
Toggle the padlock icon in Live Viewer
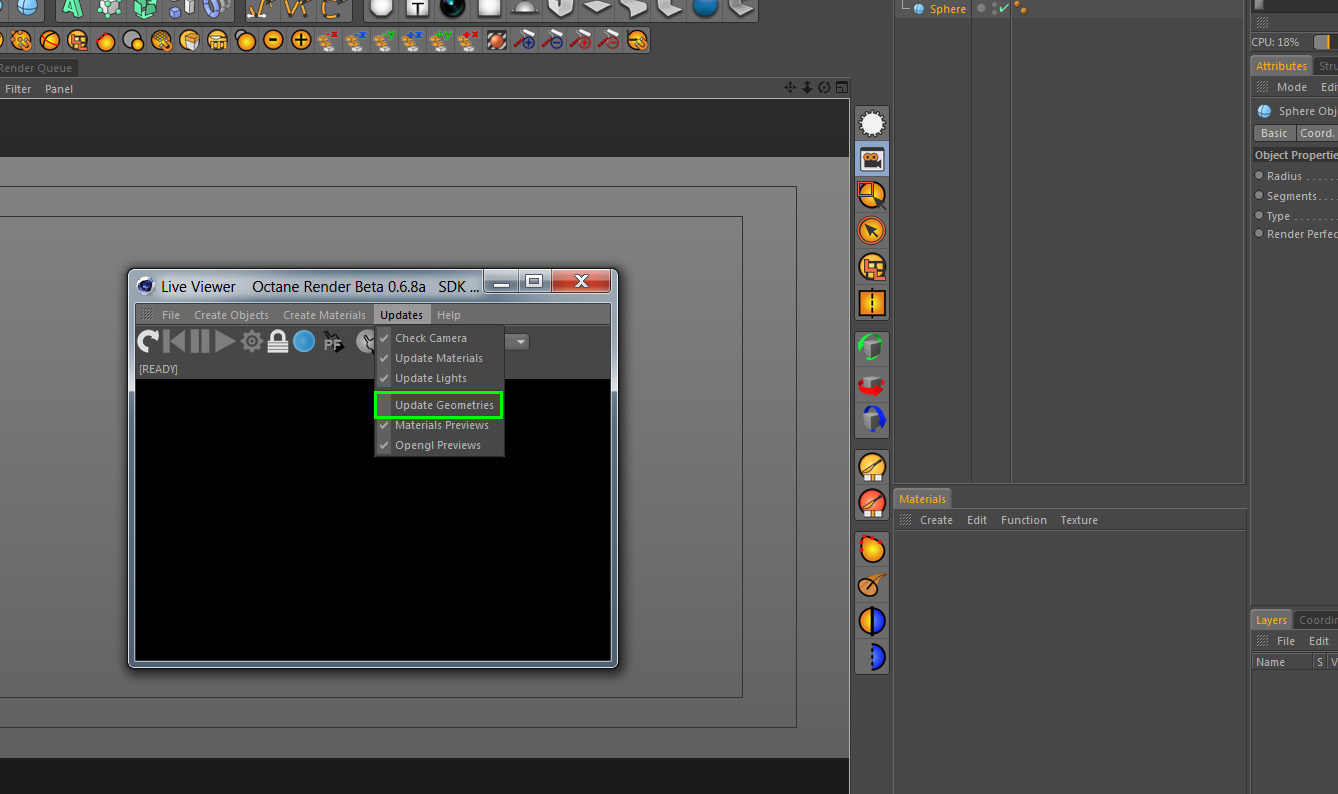coord(278,342)
